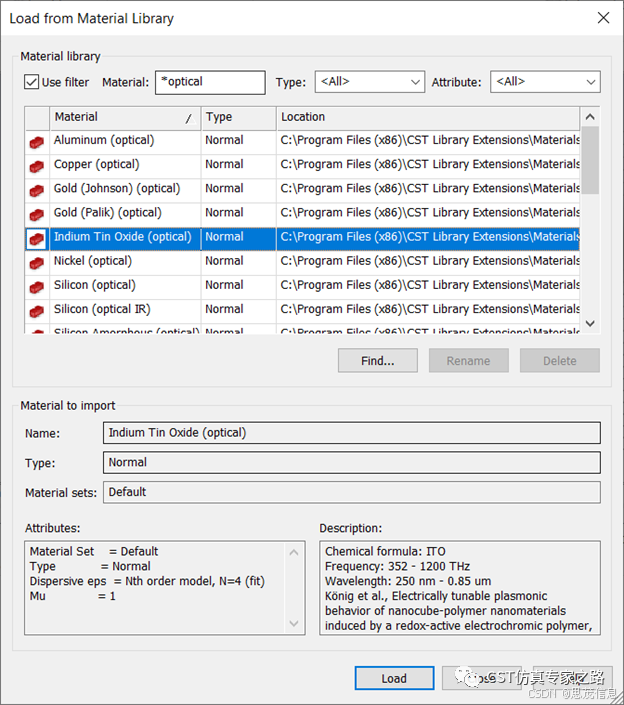This screenshot has height=705, width=624.
Task: Click Attributes box scroll down arrow
Action: pyautogui.click(x=294, y=623)
